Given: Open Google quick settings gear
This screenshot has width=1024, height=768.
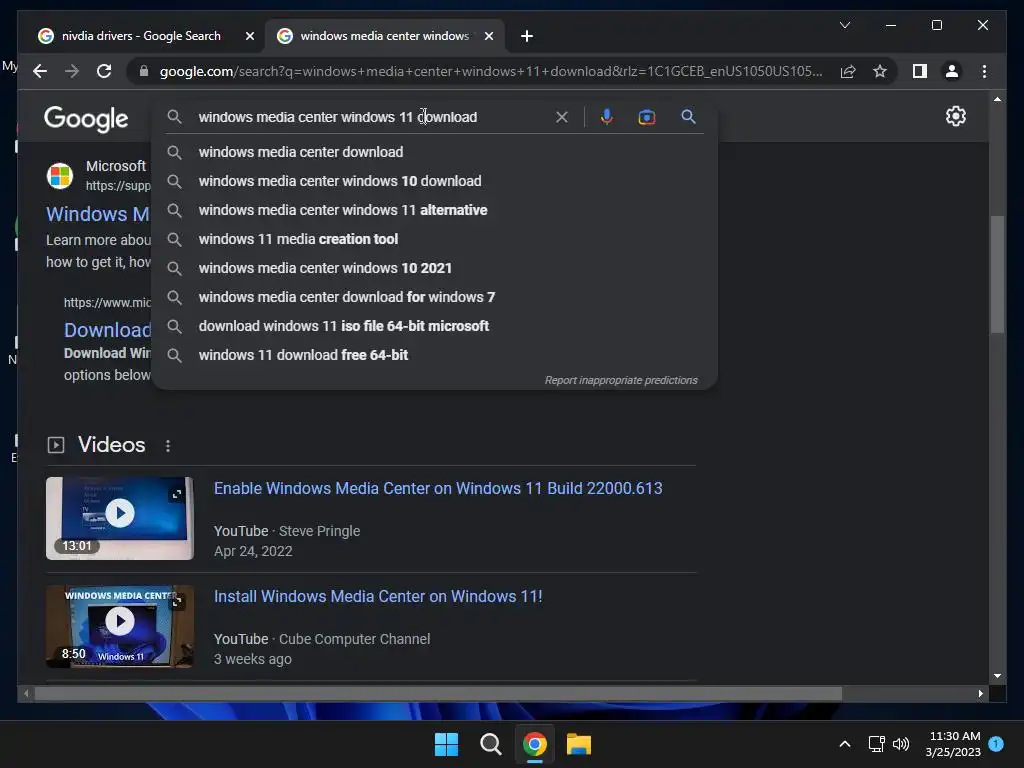Looking at the screenshot, I should [955, 116].
